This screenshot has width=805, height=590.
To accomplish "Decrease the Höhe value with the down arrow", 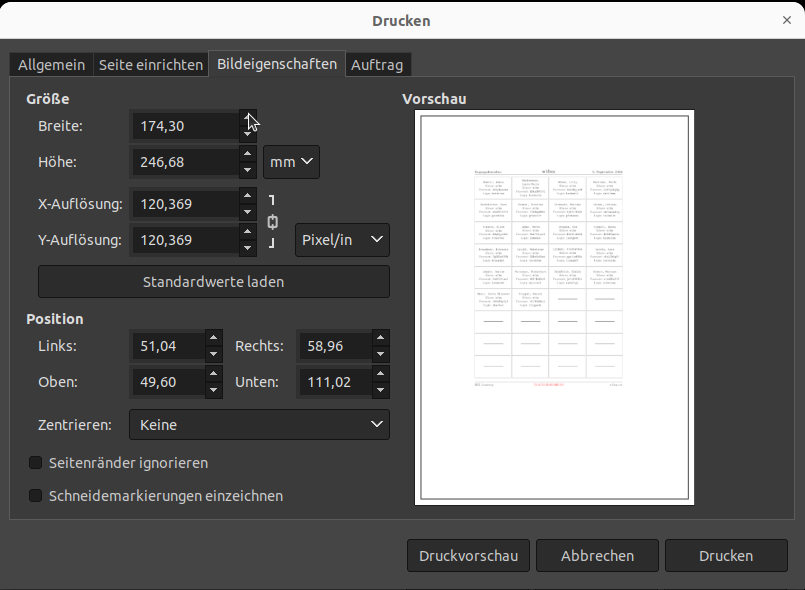I will pos(247,168).
